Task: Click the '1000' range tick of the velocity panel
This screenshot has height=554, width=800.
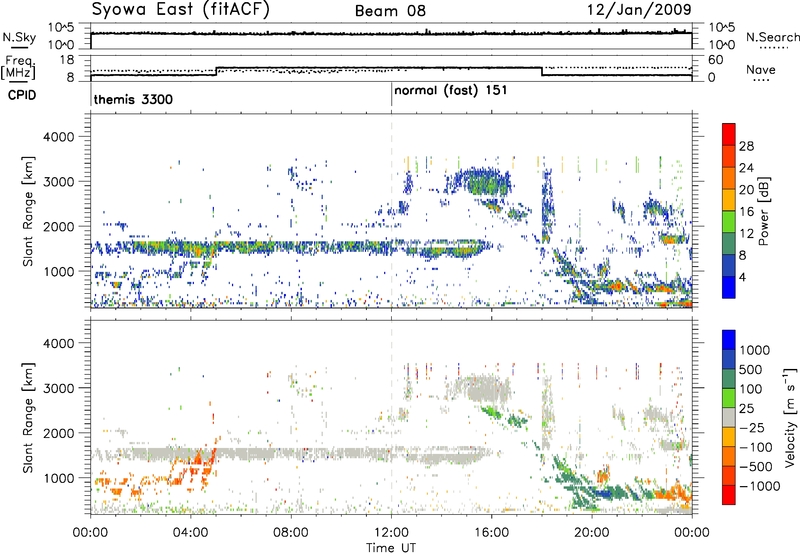Action: (x=60, y=478)
